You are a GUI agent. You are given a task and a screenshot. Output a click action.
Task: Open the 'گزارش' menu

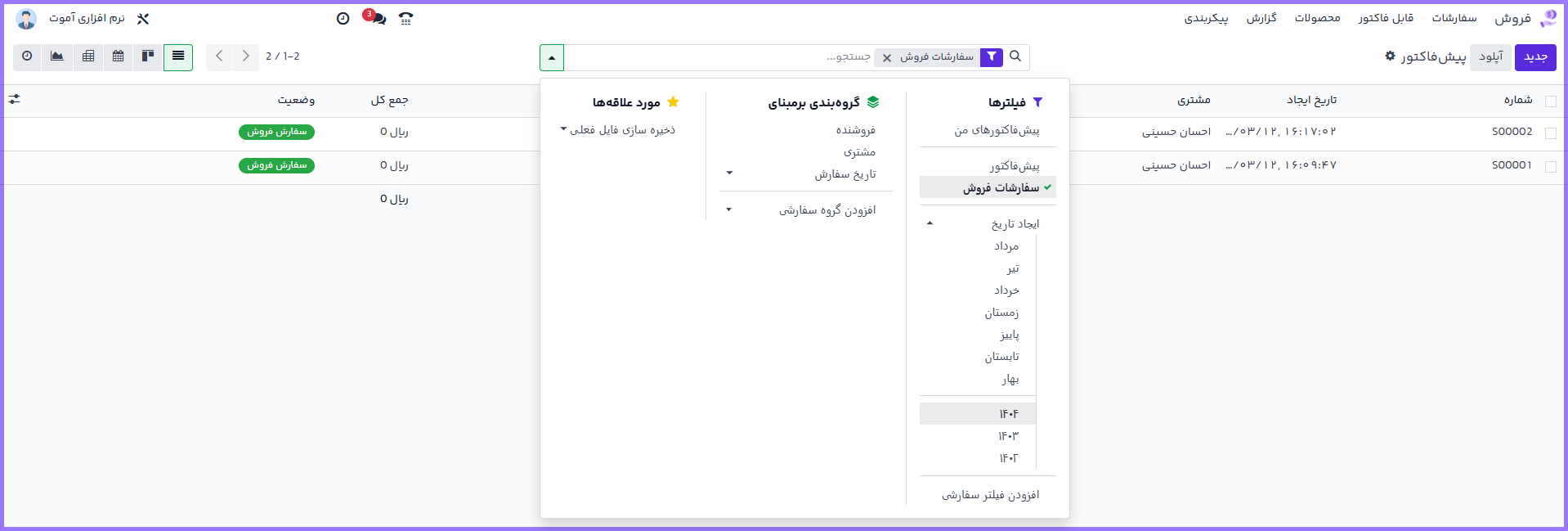[1261, 18]
